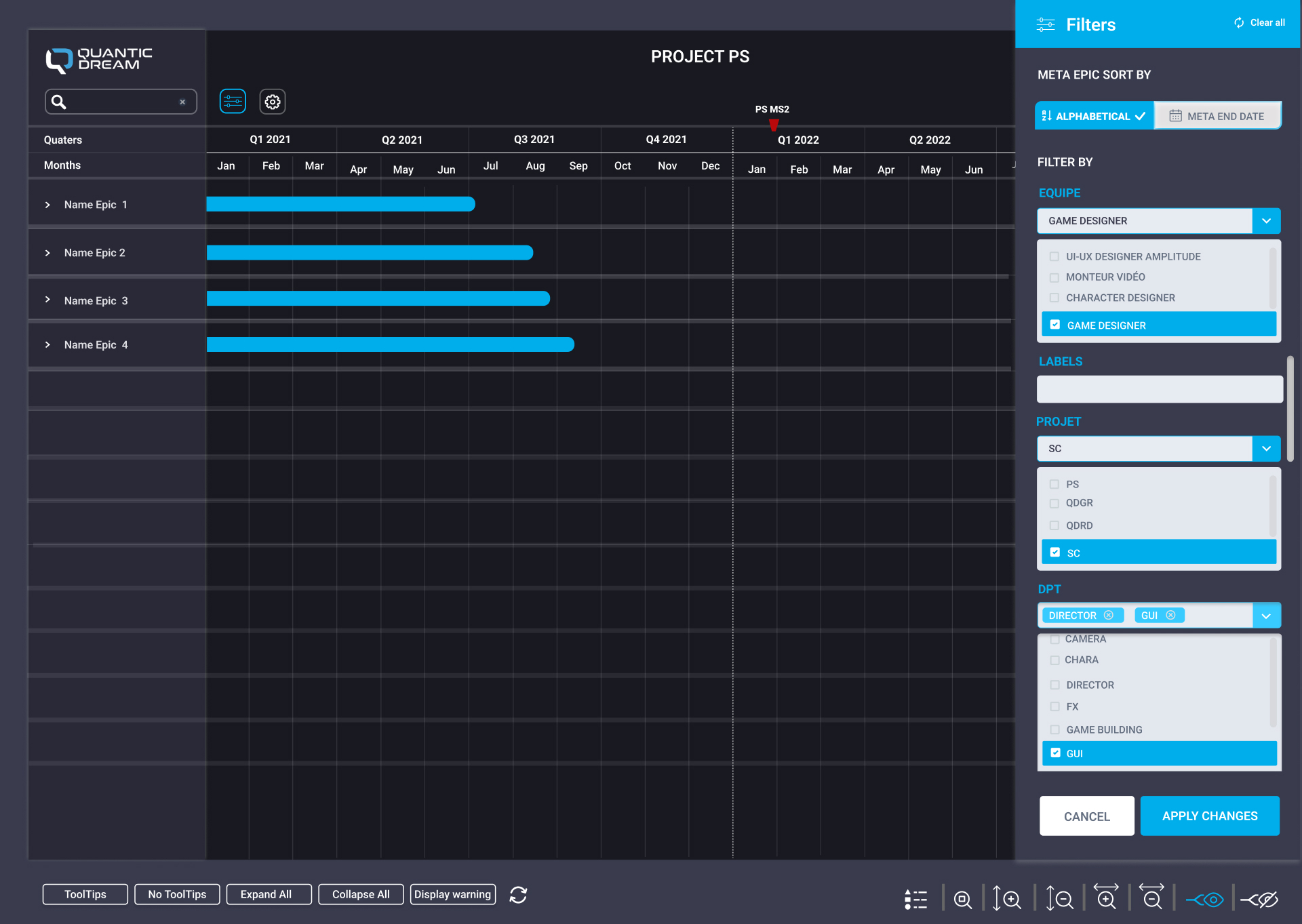The height and width of the screenshot is (924, 1302).
Task: Expand Name Epic 1 row
Action: tap(47, 205)
